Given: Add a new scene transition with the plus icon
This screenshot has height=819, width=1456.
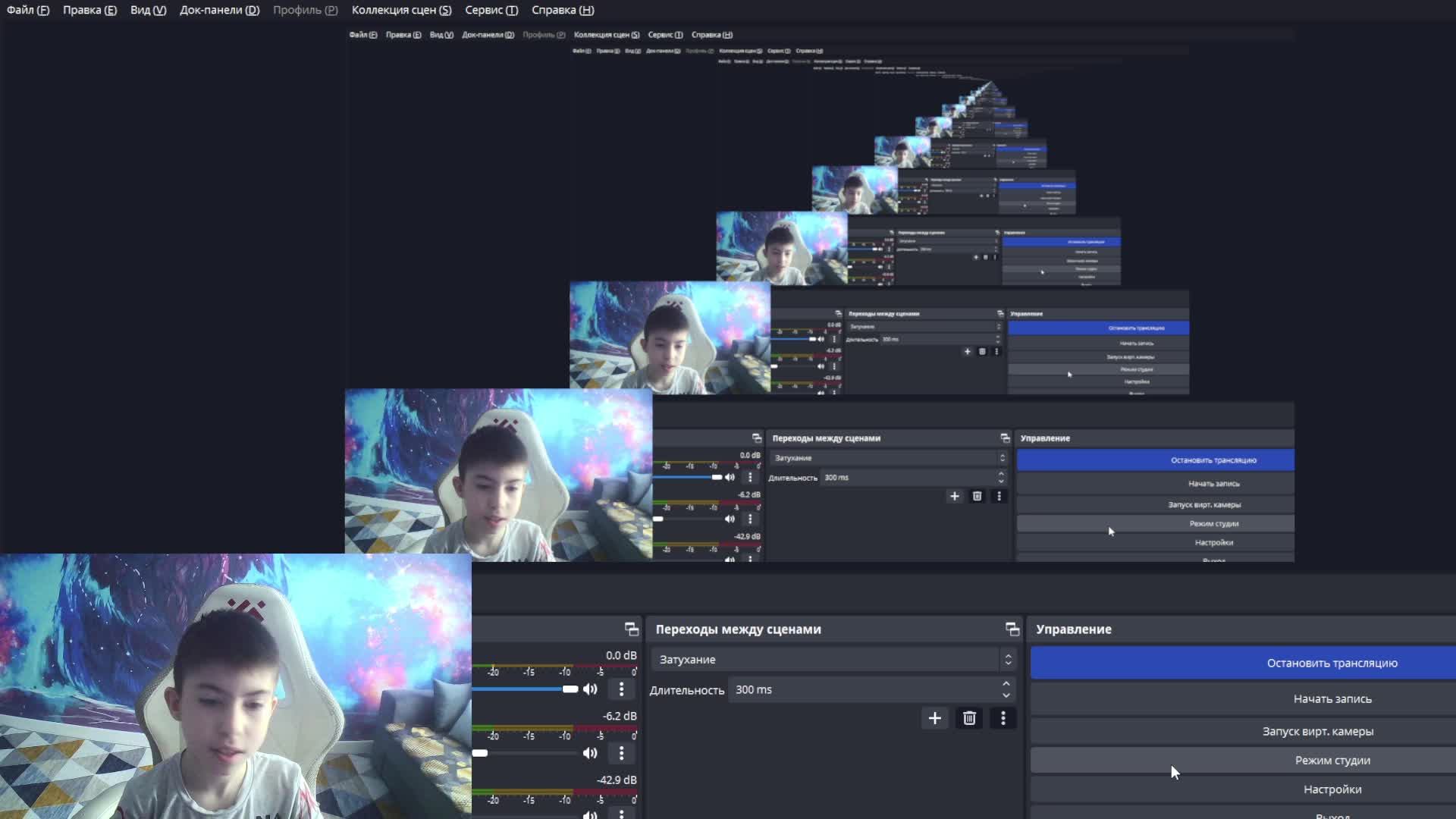Looking at the screenshot, I should pyautogui.click(x=935, y=718).
